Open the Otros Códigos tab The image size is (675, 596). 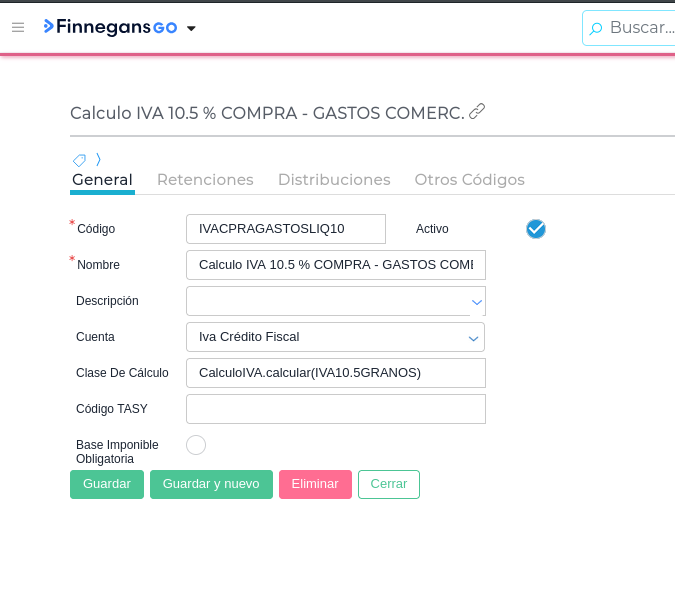(469, 180)
